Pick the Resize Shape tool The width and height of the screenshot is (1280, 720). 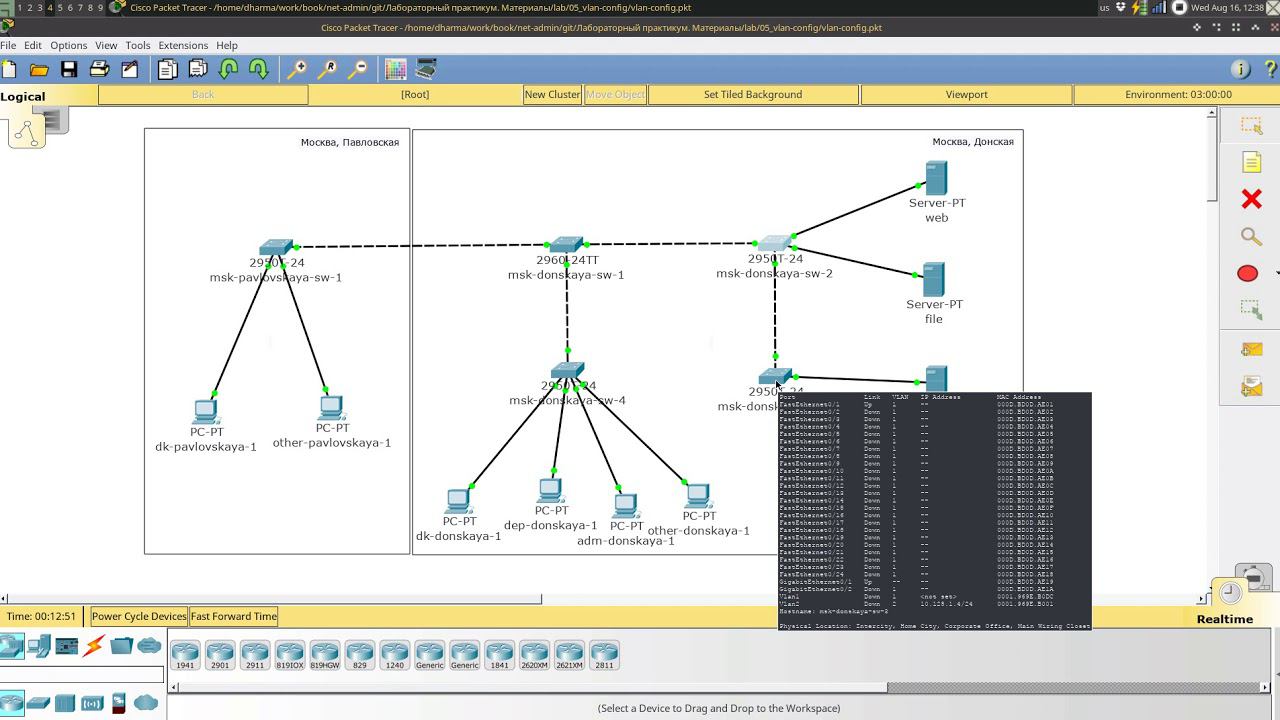(1251, 310)
